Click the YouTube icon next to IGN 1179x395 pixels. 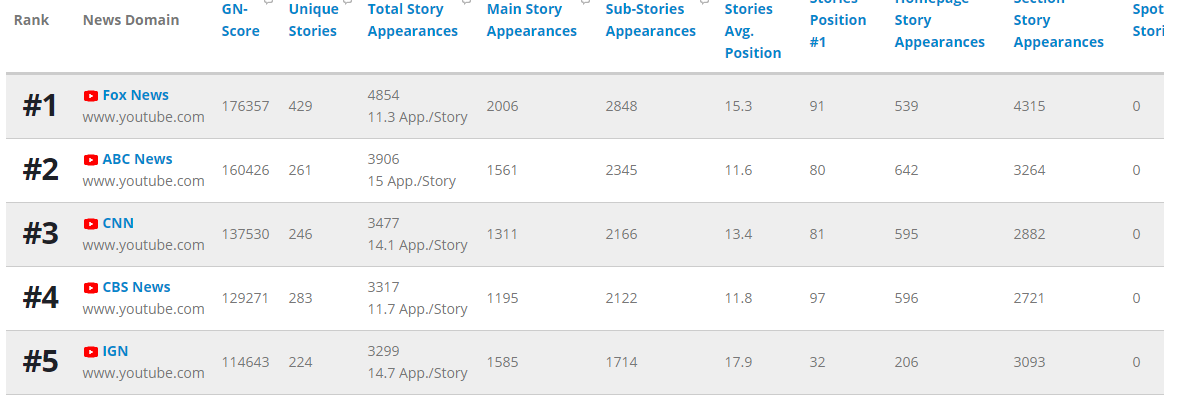91,351
